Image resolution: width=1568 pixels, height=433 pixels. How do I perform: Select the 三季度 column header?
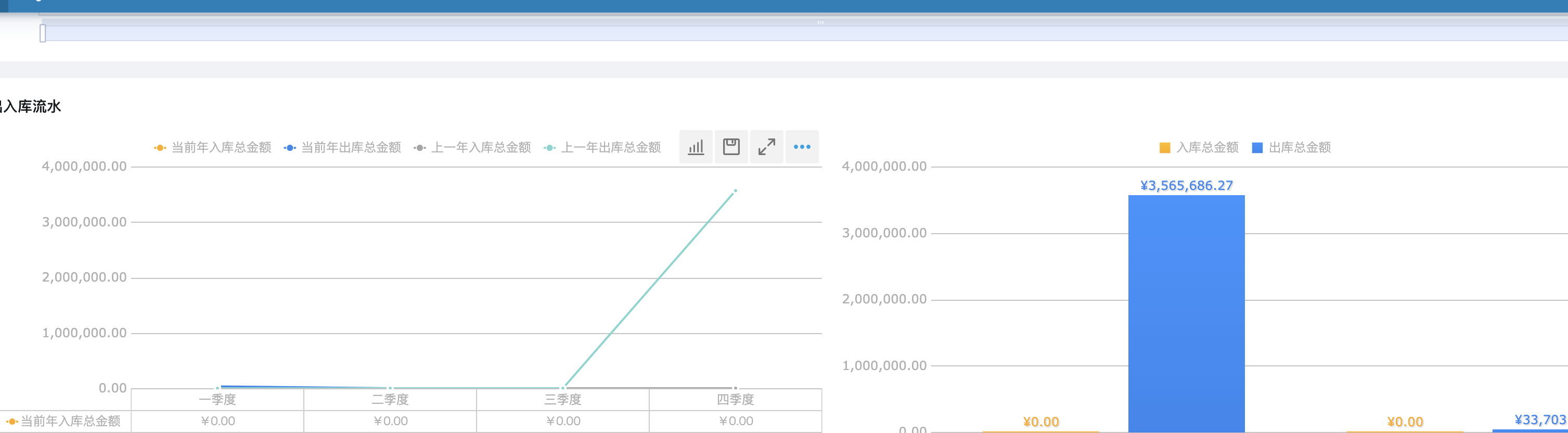click(563, 400)
